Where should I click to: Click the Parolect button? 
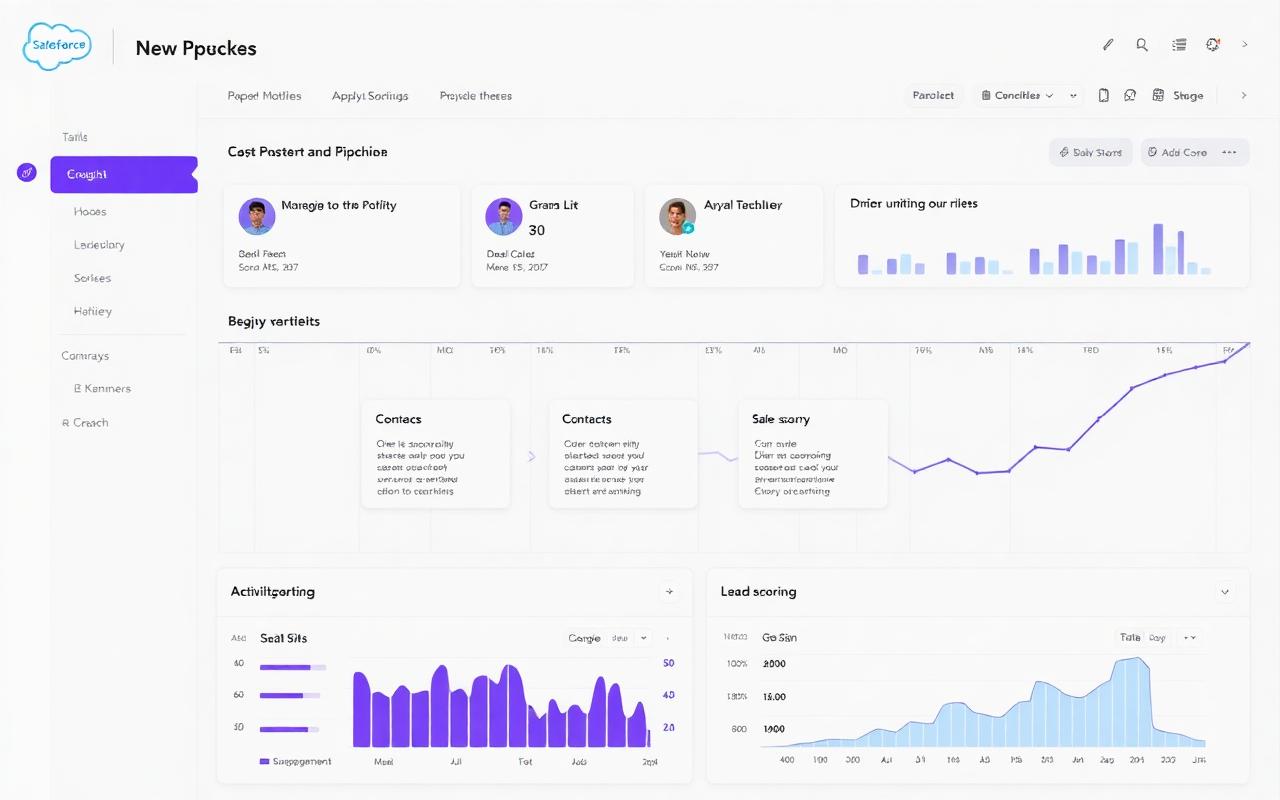click(x=933, y=96)
